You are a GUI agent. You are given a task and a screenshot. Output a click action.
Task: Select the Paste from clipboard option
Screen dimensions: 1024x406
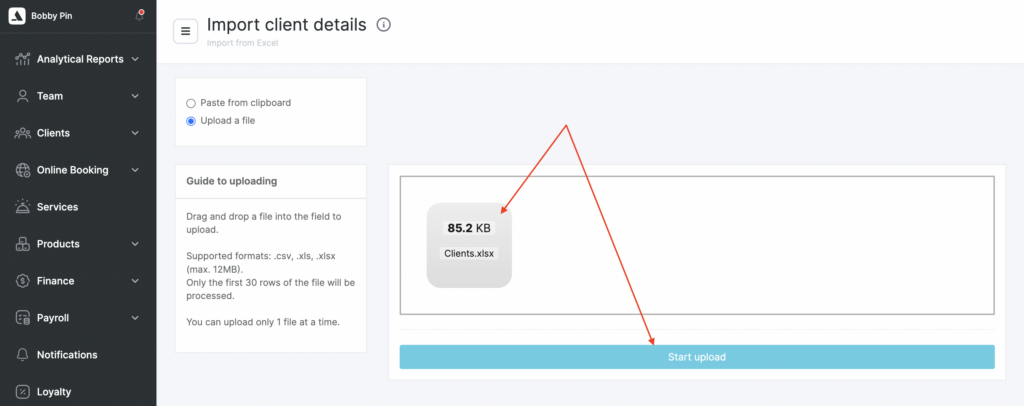tap(191, 103)
